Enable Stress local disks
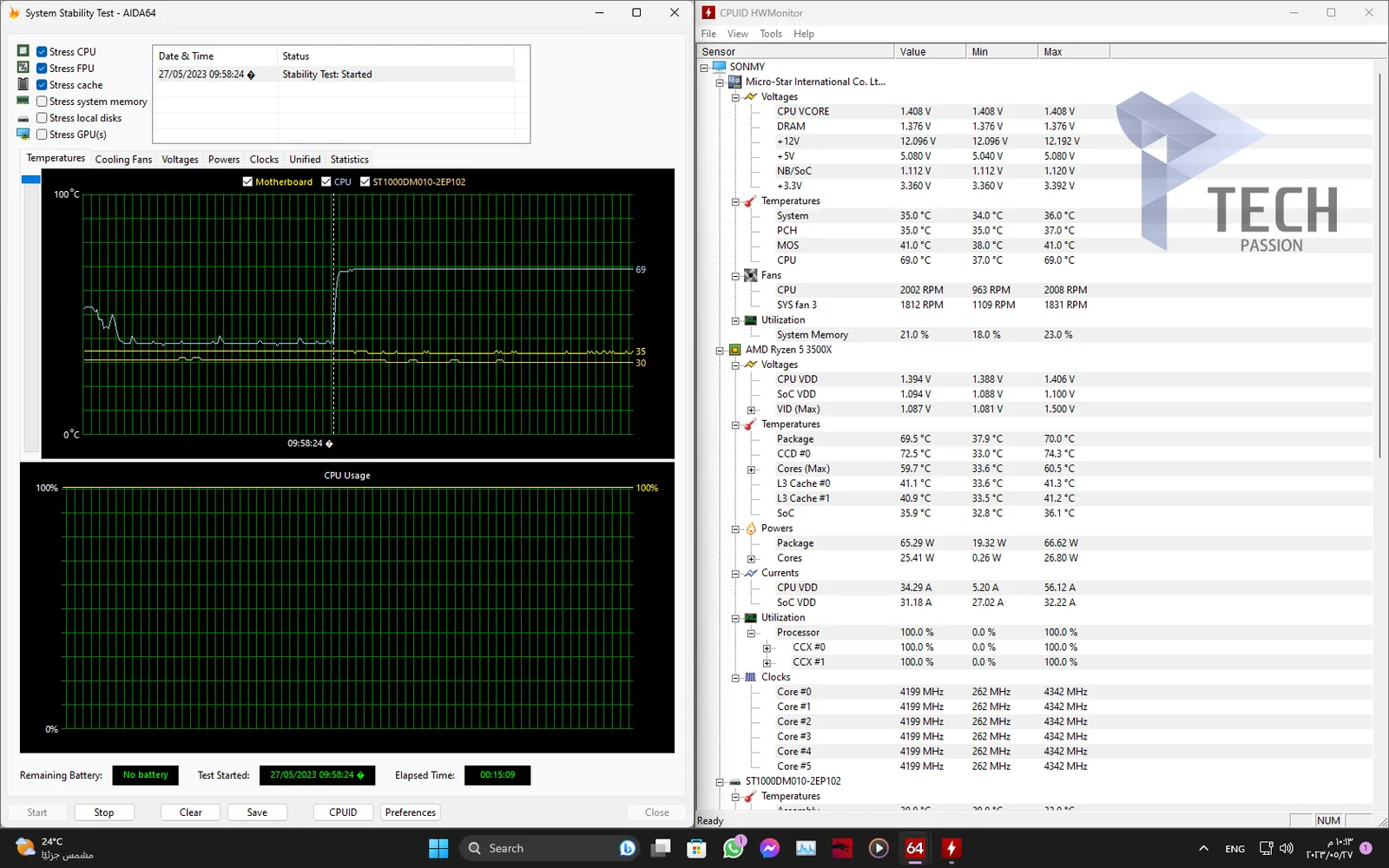Viewport: 1389px width, 868px height. 42,118
